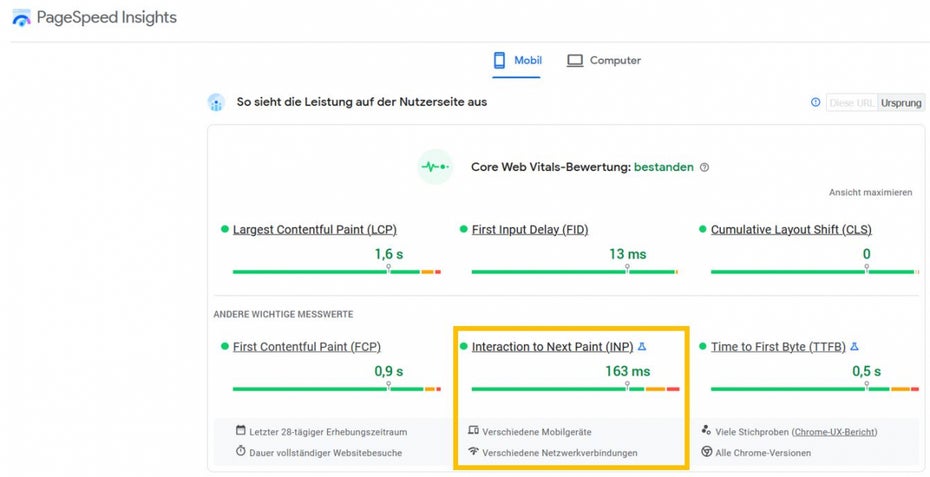Image resolution: width=930 pixels, height=477 pixels.
Task: Switch to the Computer tab
Action: click(604, 61)
